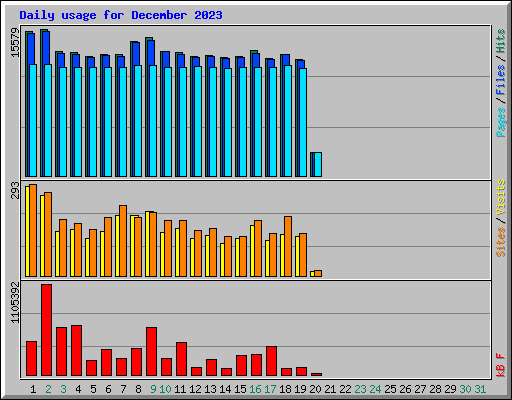This screenshot has height=400, width=512.
Task: Click the small orange visits bar for day 20
Action: tap(318, 273)
